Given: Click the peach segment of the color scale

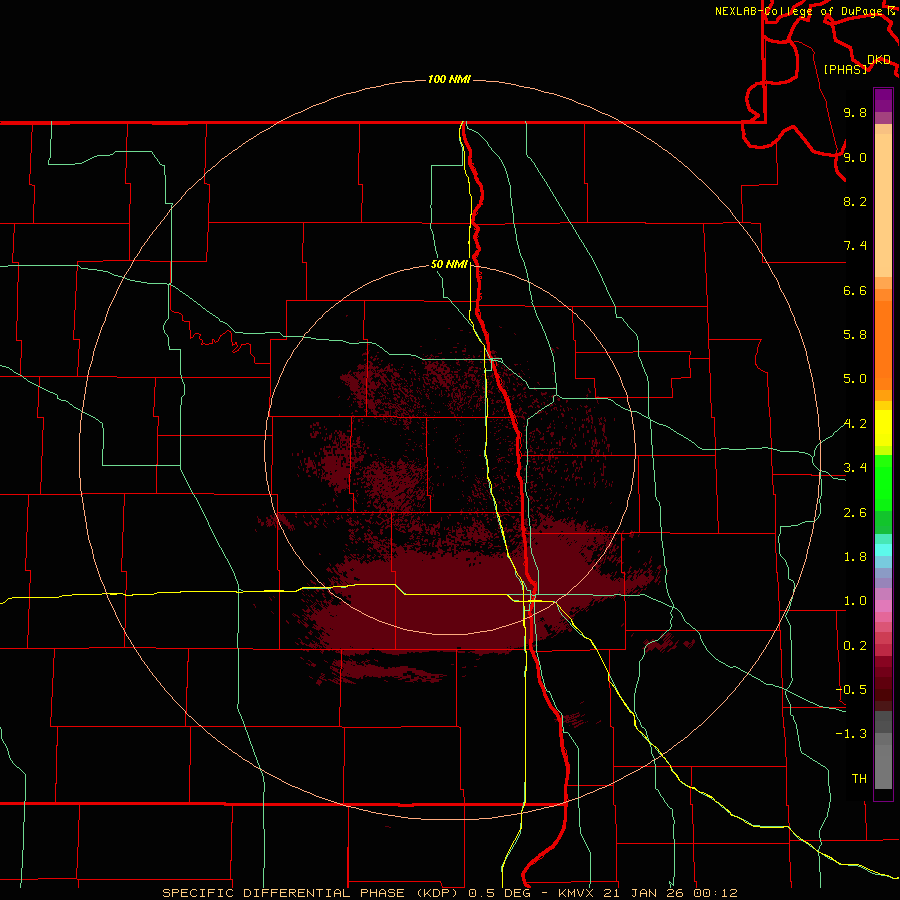Looking at the screenshot, I should (x=883, y=205).
